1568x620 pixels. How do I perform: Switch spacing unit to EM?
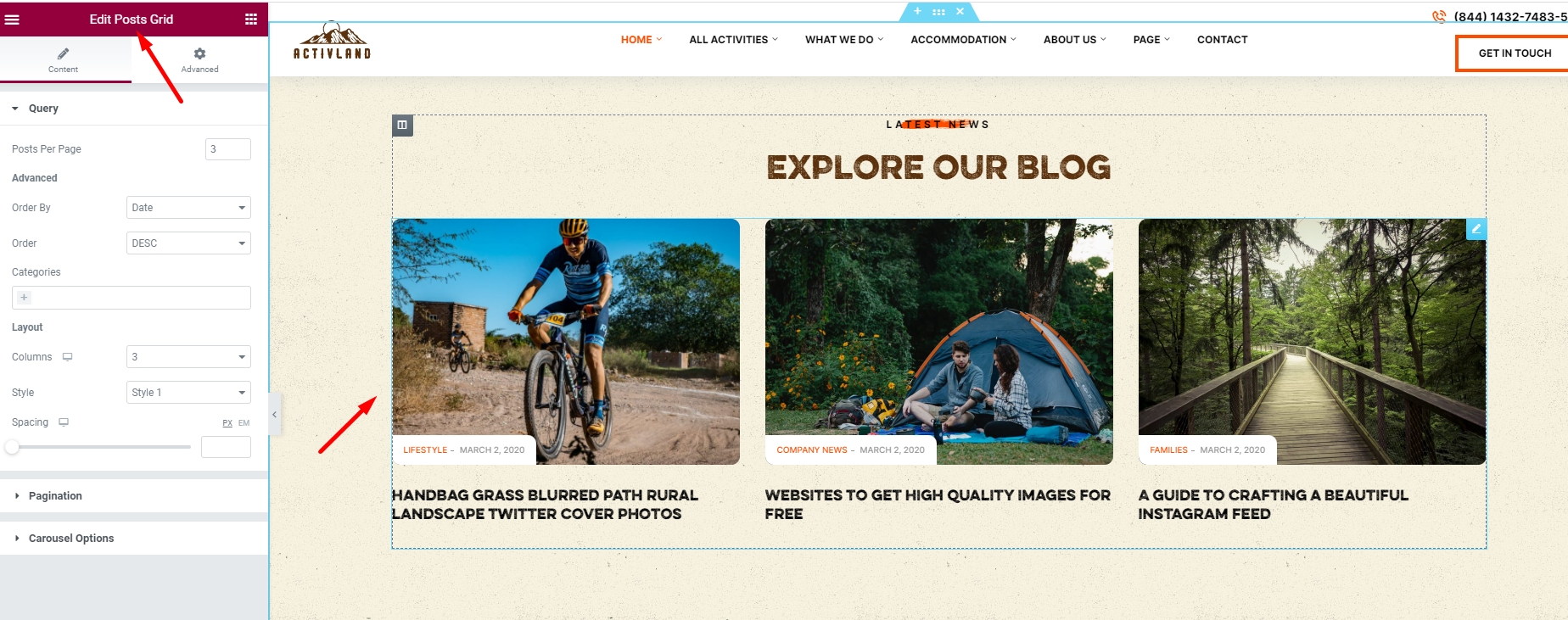[244, 423]
